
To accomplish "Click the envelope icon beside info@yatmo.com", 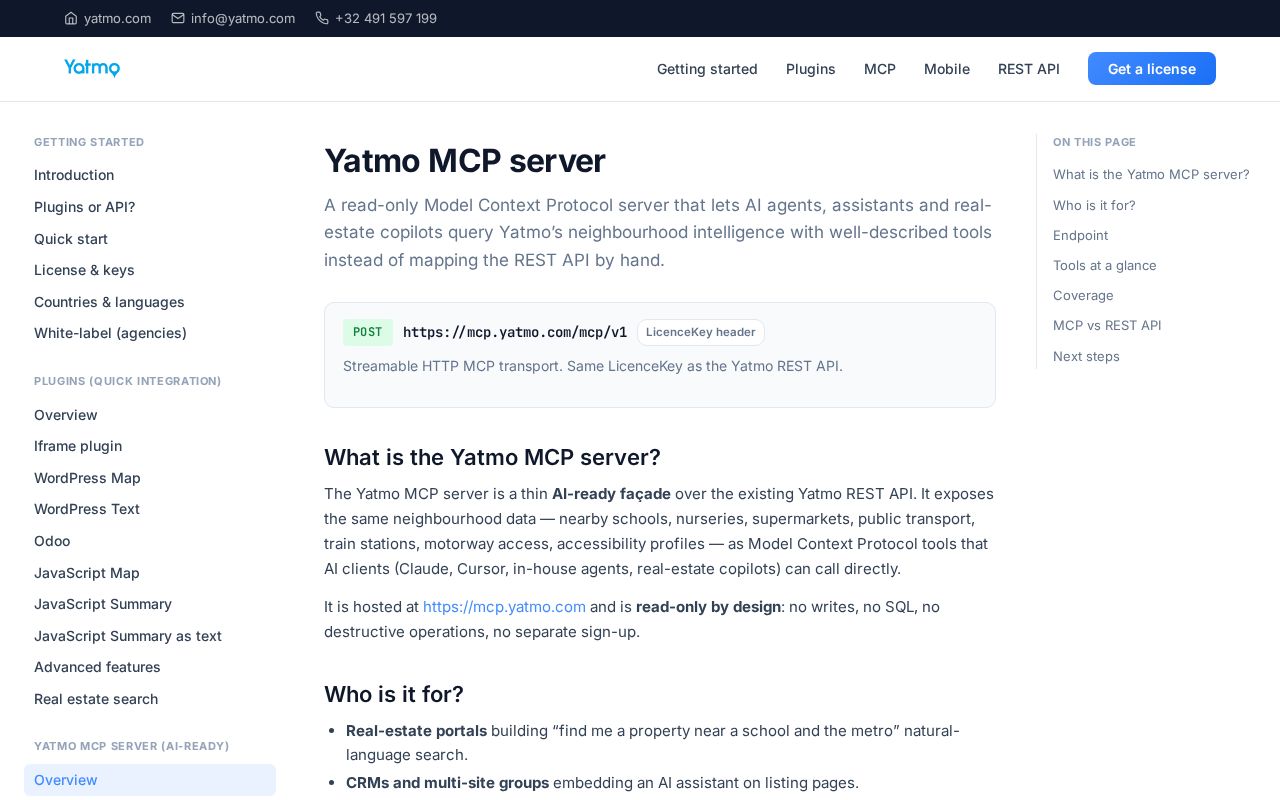I will click(x=178, y=18).
